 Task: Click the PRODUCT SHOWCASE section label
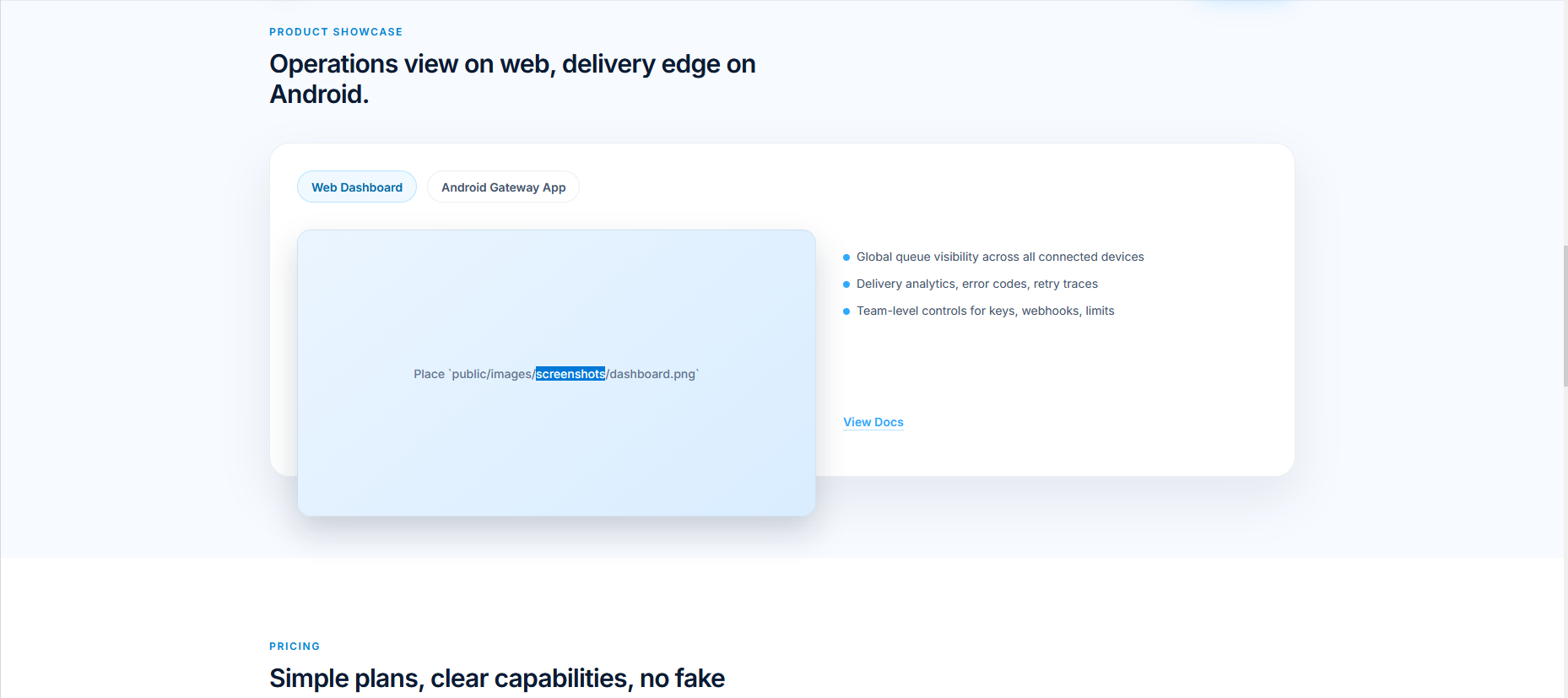[x=336, y=32]
